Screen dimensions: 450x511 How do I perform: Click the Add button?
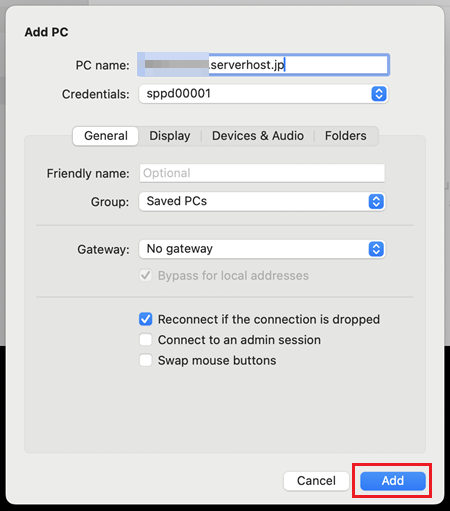tap(393, 481)
